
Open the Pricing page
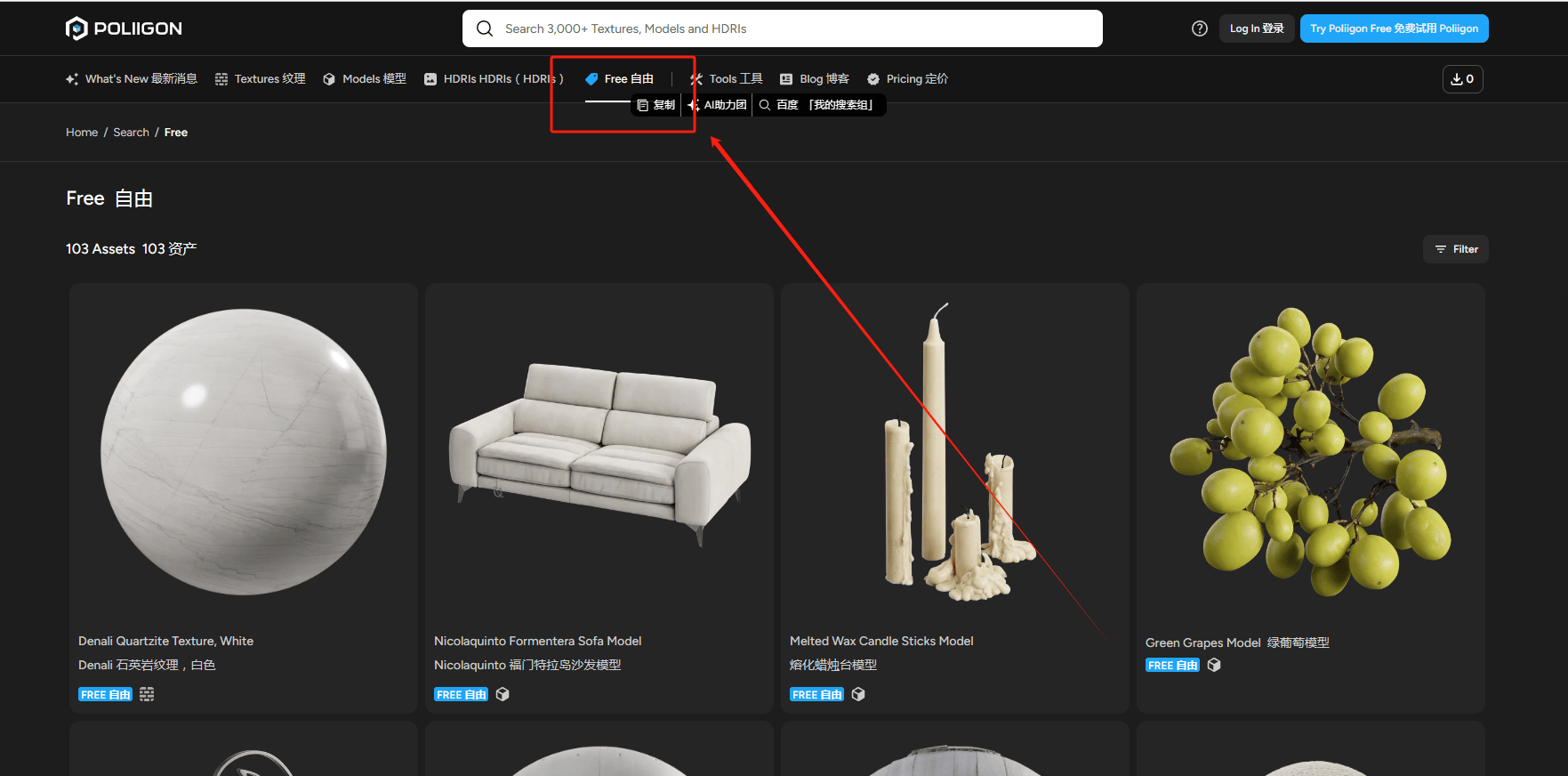907,79
